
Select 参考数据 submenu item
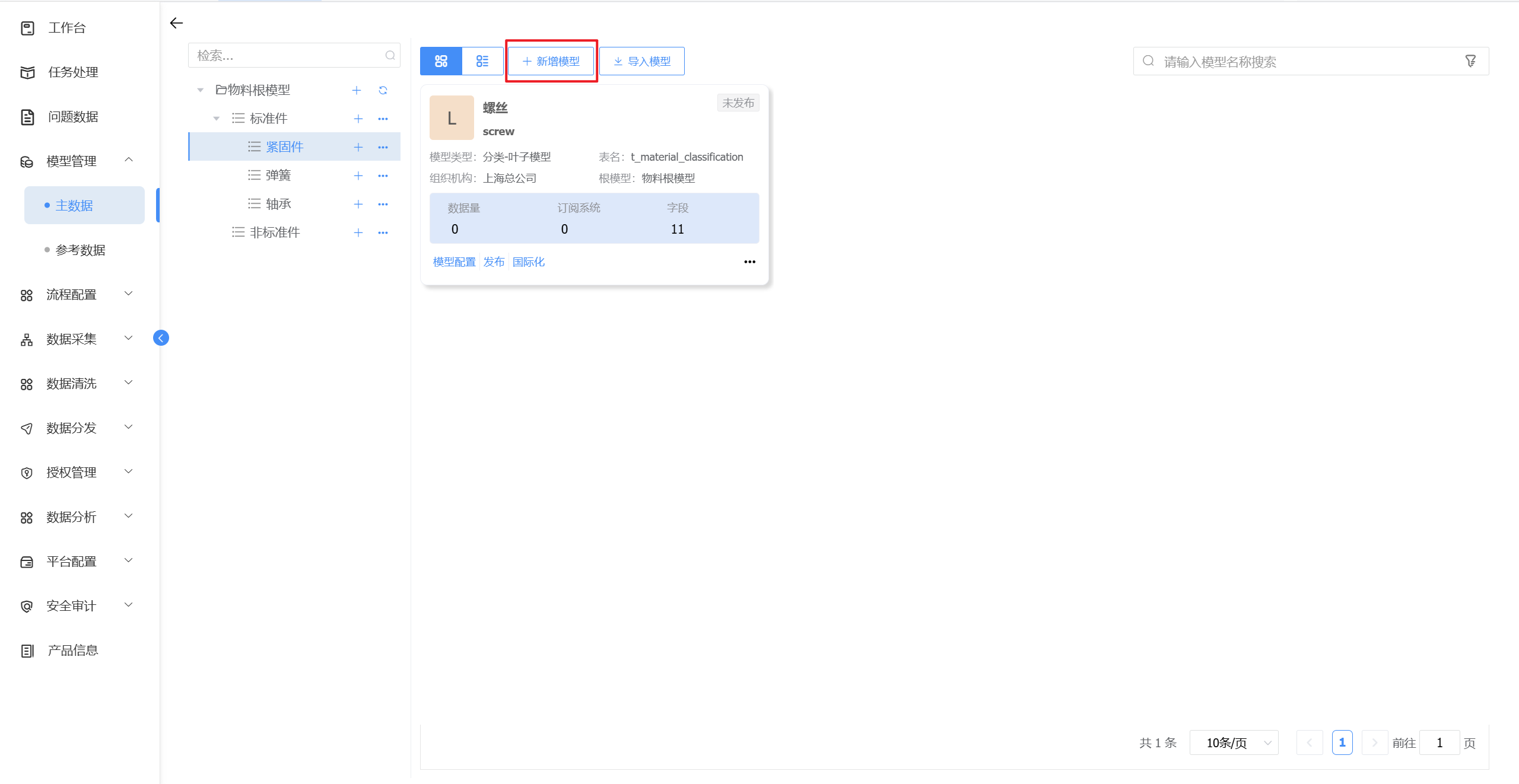pos(80,250)
